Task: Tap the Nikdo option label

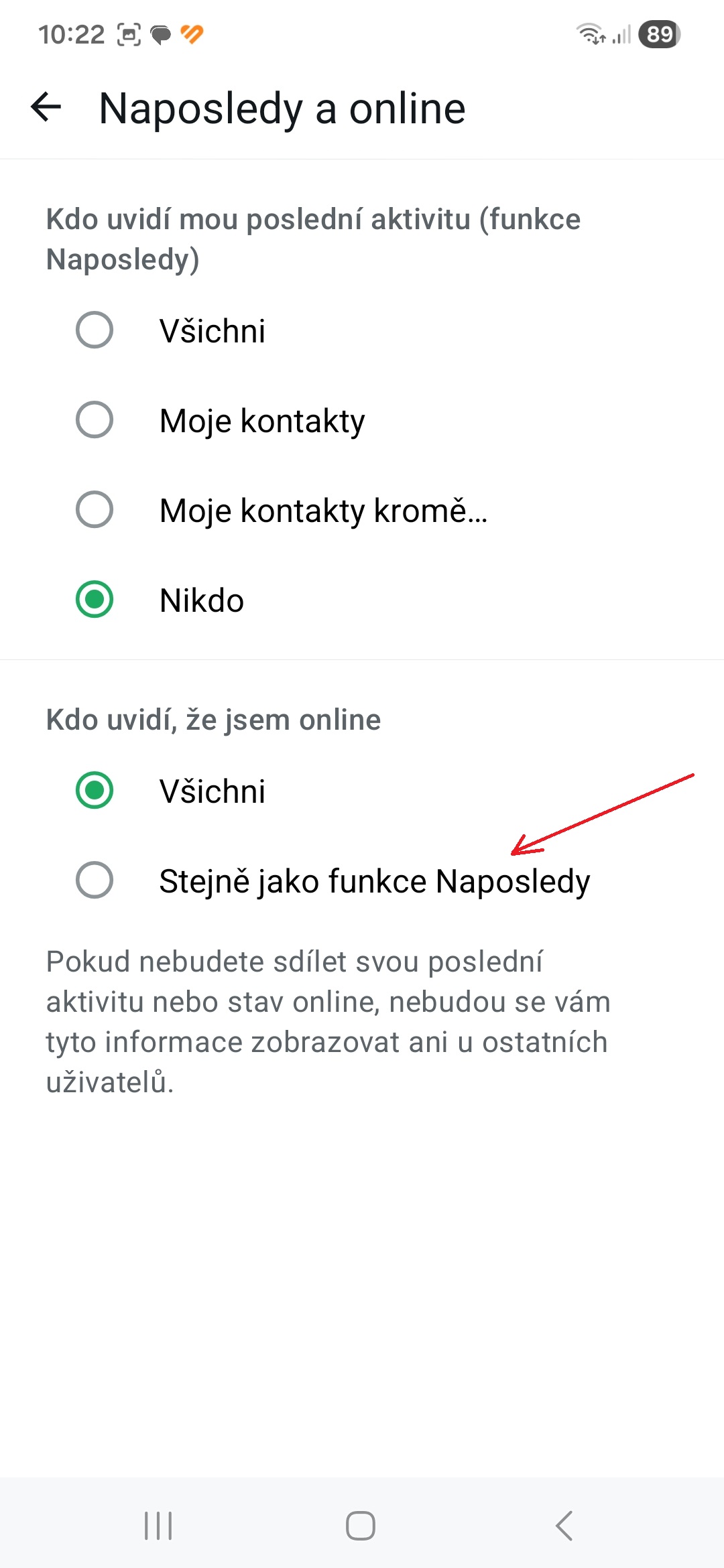Action: coord(202,600)
